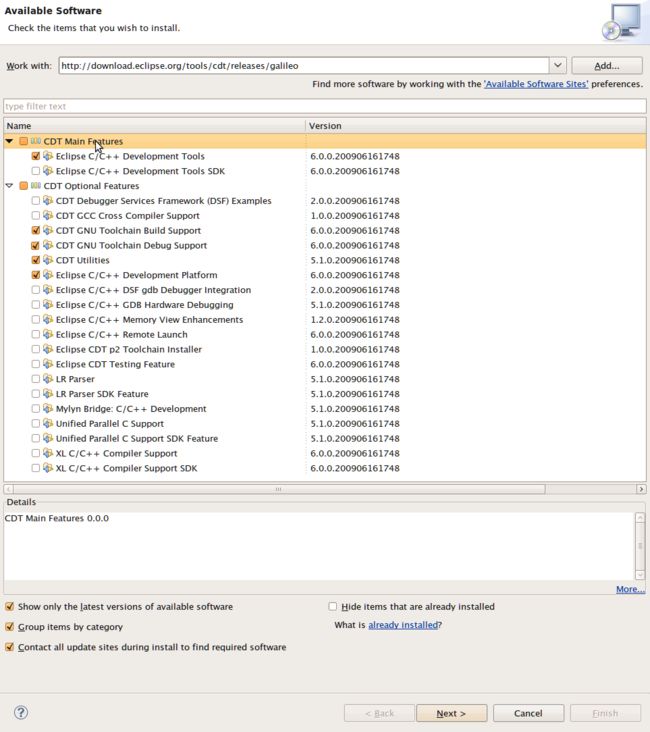This screenshot has width=650, height=732.
Task: Toggle the CDT Optional Features category checkbox
Action: [x=23, y=186]
